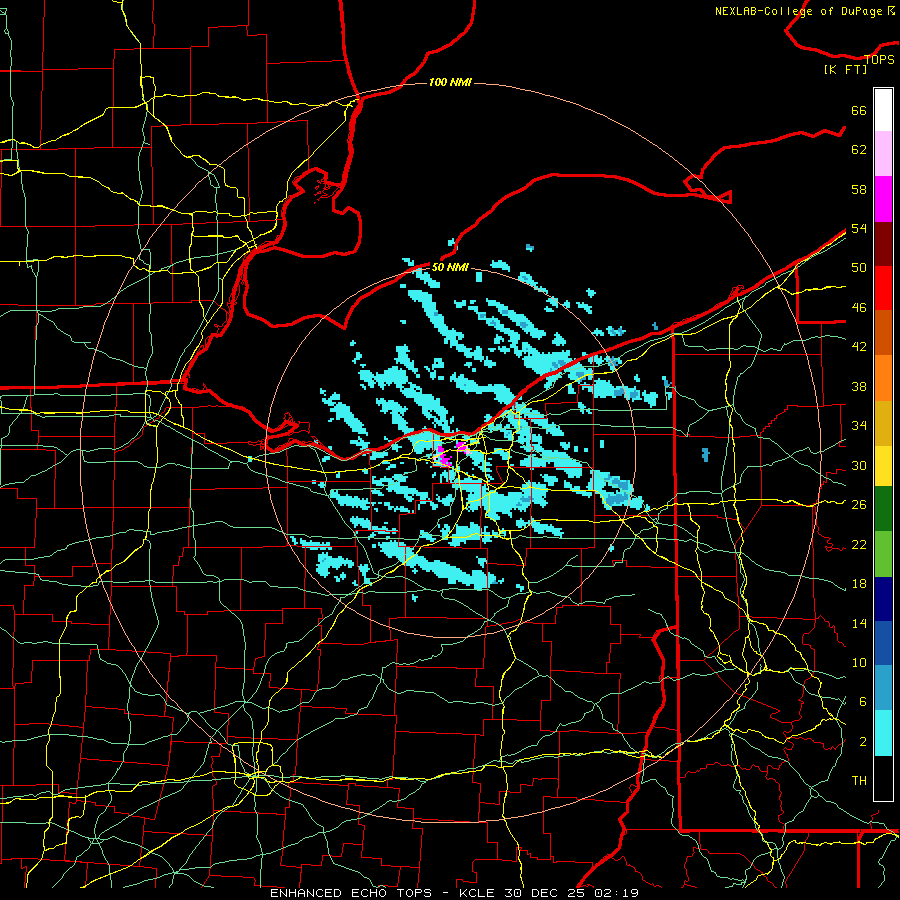Viewport: 900px width, 900px height.
Task: Click legend value 42
Action: 859,347
